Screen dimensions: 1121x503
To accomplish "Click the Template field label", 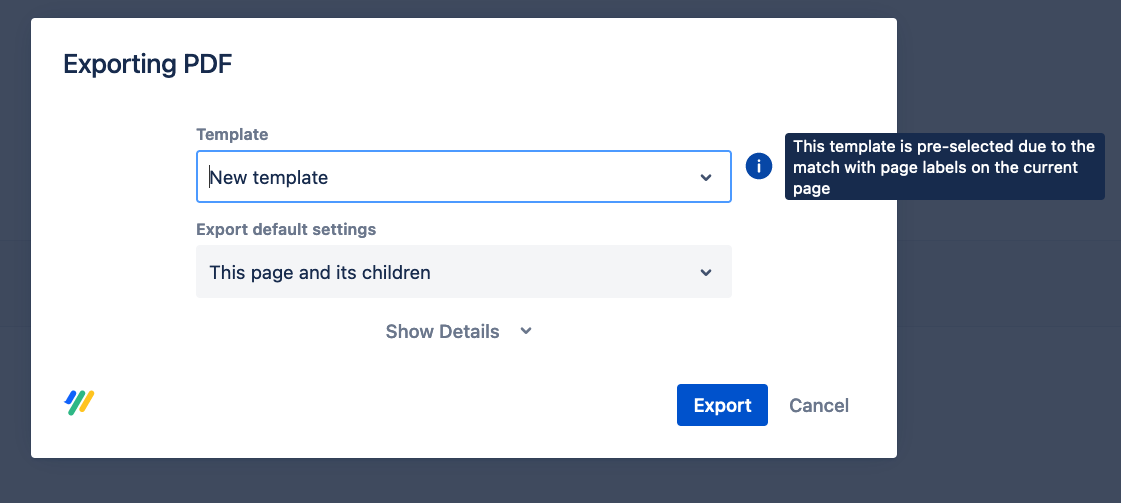I will click(232, 134).
